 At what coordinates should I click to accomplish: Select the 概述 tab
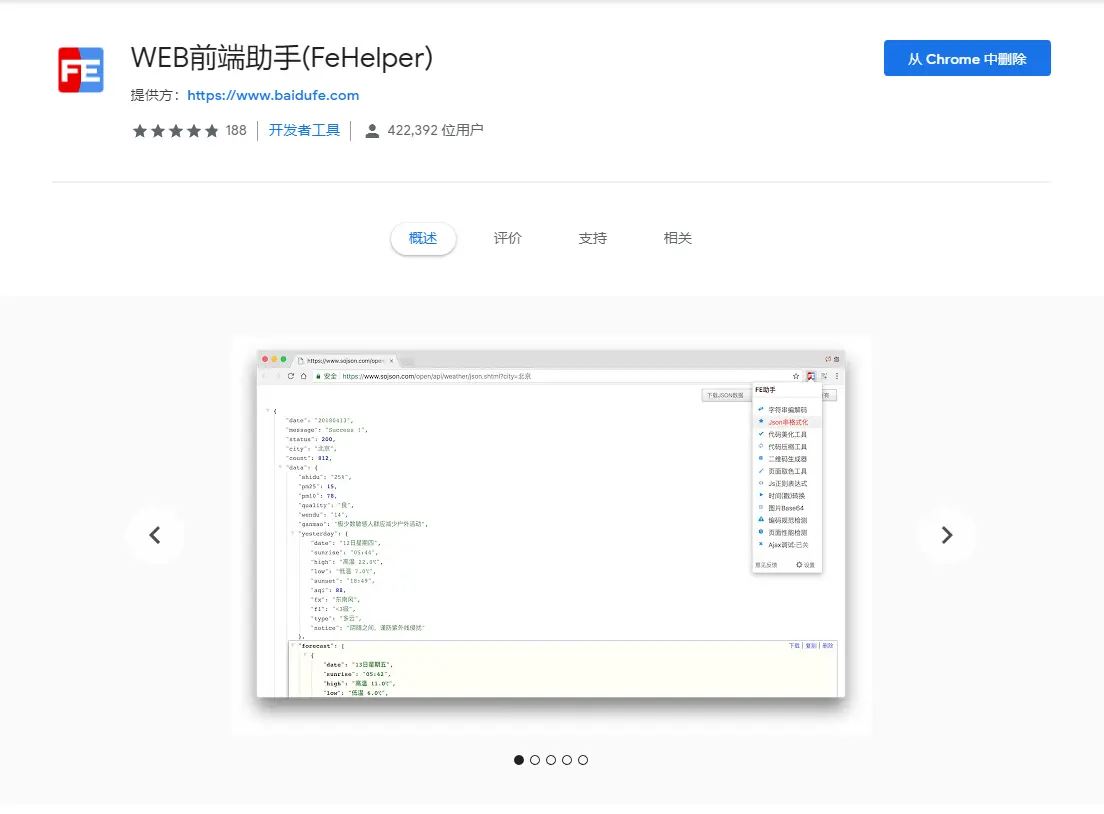pyautogui.click(x=423, y=239)
